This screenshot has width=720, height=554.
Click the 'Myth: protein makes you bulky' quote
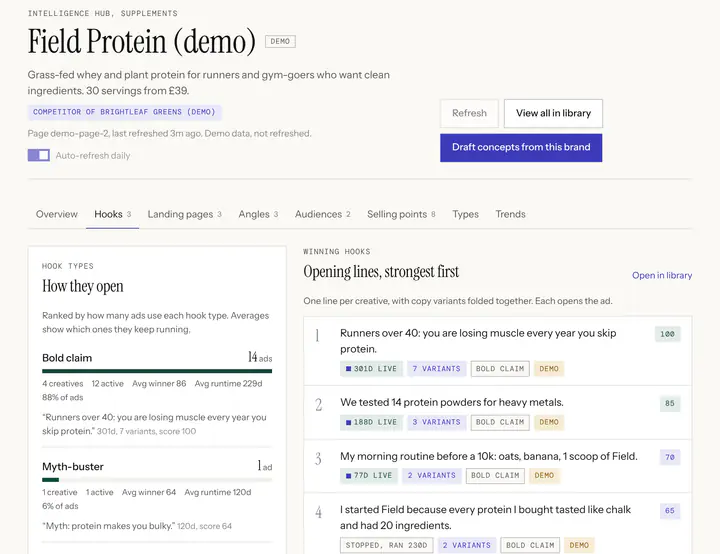108,526
